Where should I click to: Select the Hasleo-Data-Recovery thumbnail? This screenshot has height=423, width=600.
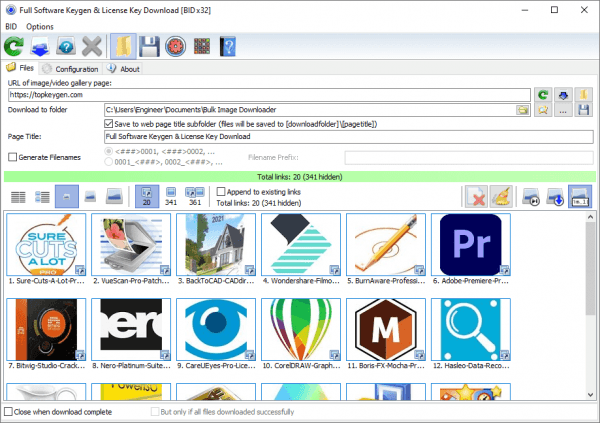(471, 330)
